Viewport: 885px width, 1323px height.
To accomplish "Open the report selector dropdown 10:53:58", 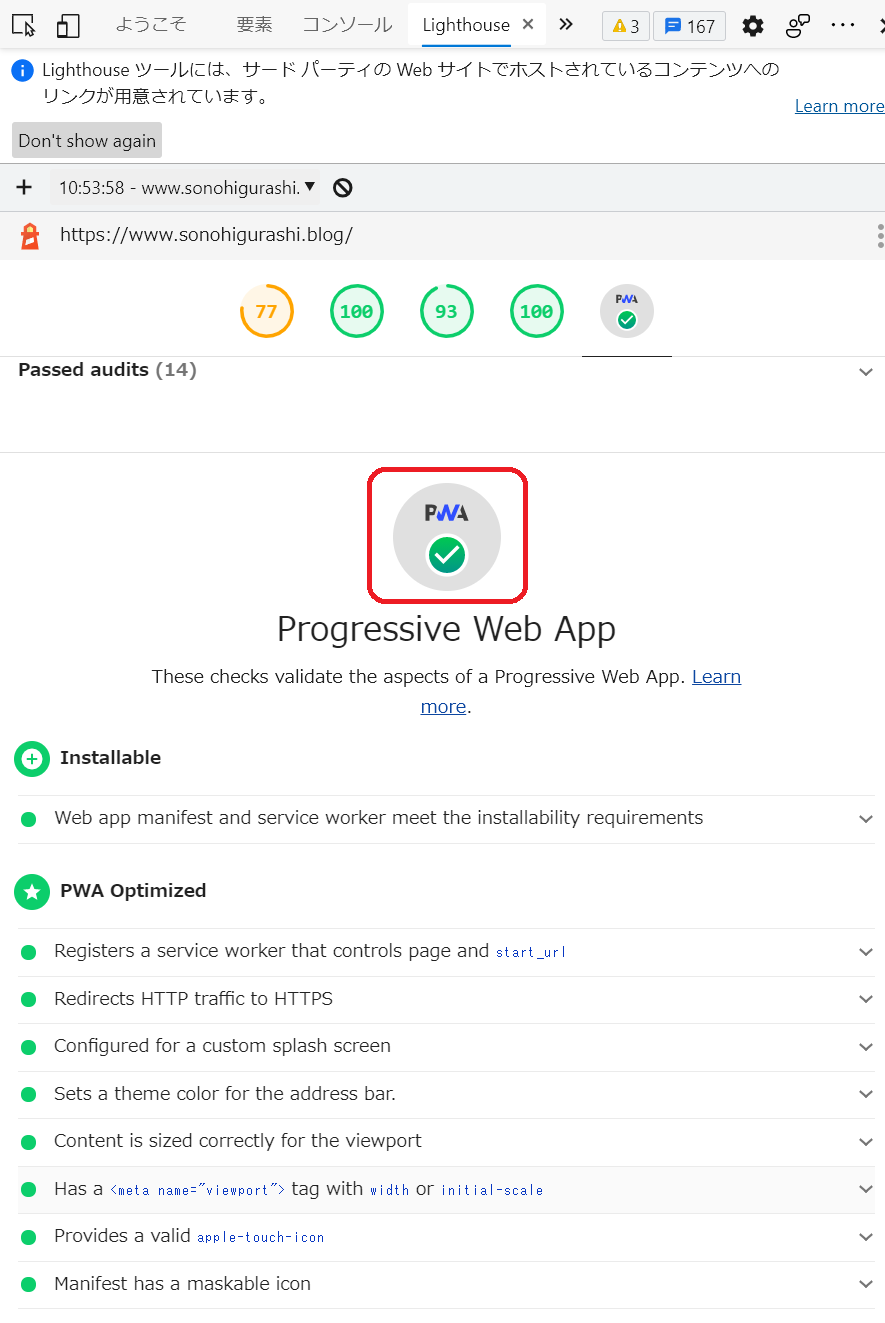I will point(186,187).
